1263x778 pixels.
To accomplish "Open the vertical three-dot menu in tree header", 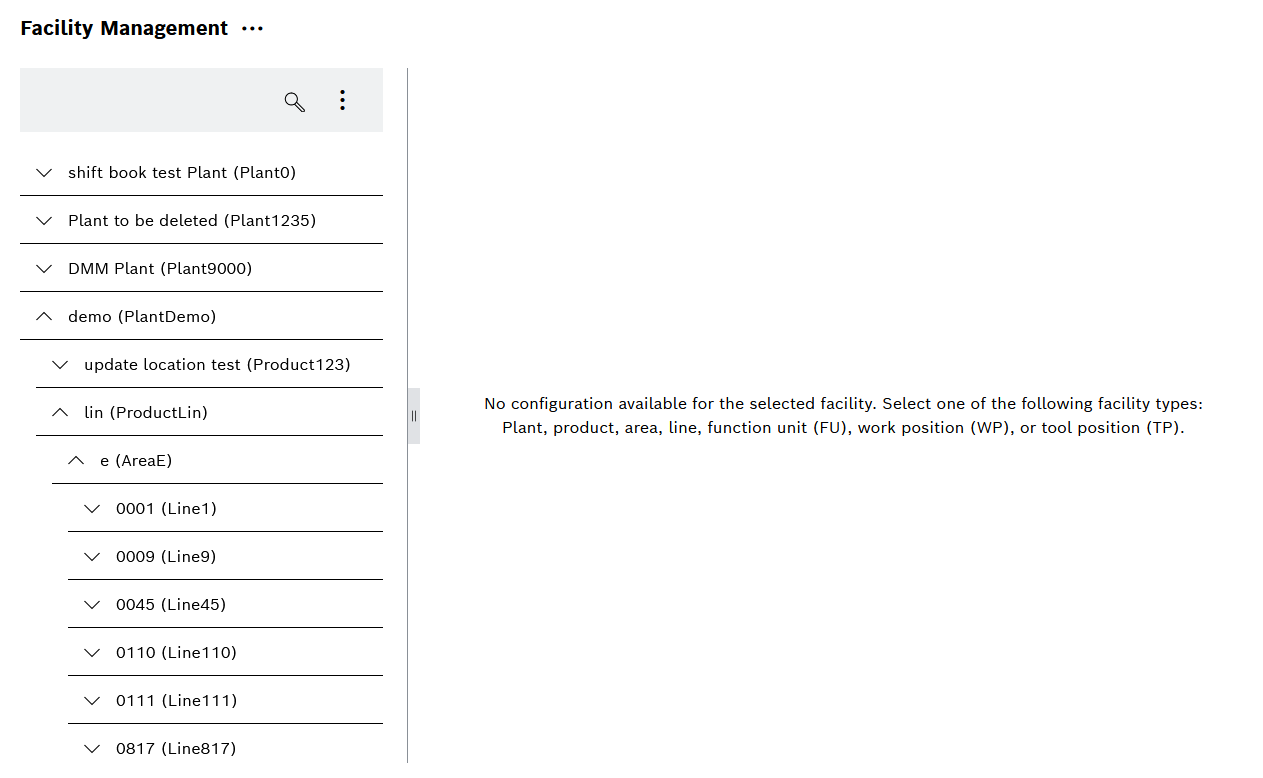I will 342,100.
